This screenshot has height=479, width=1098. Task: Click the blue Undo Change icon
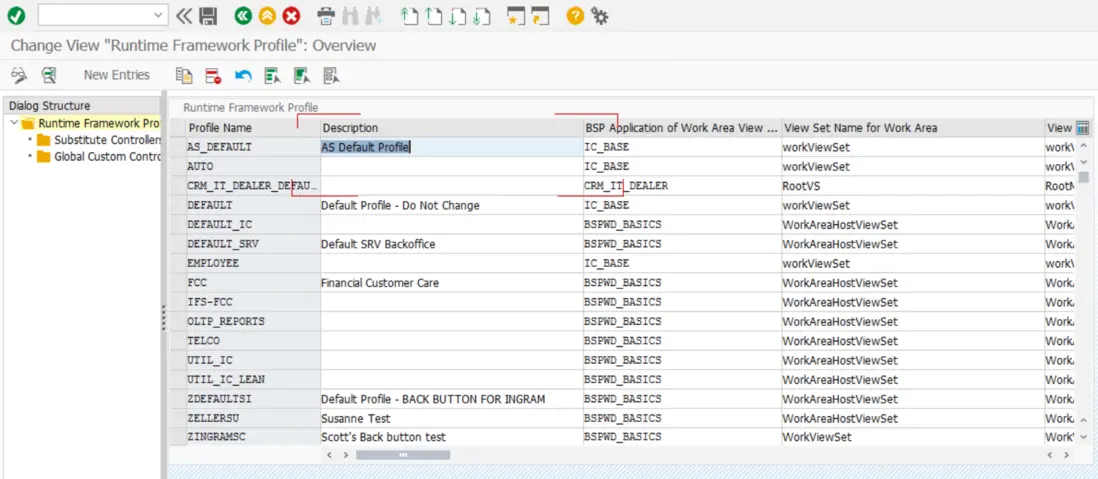[243, 75]
